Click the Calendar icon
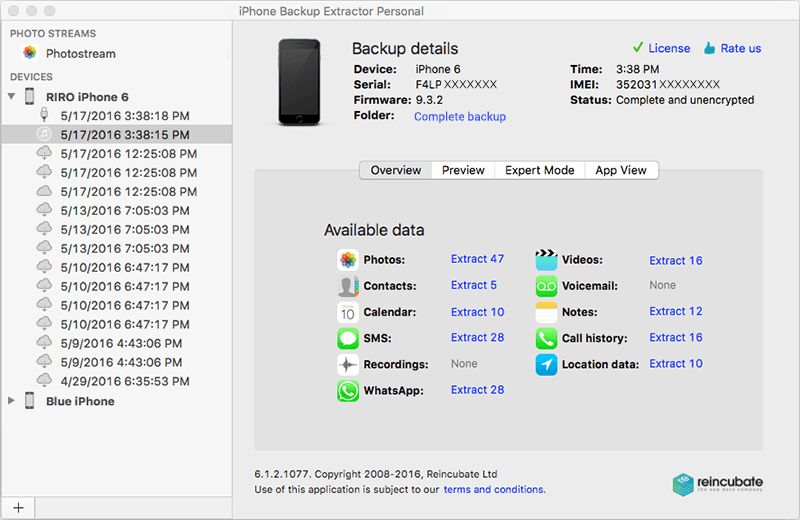 coord(348,312)
